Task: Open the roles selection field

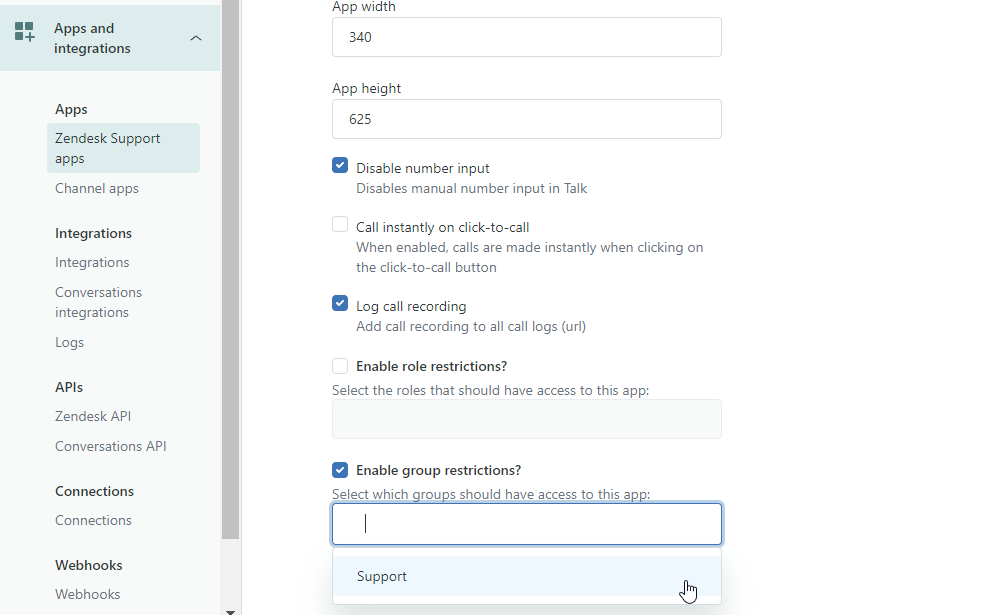Action: (x=527, y=418)
